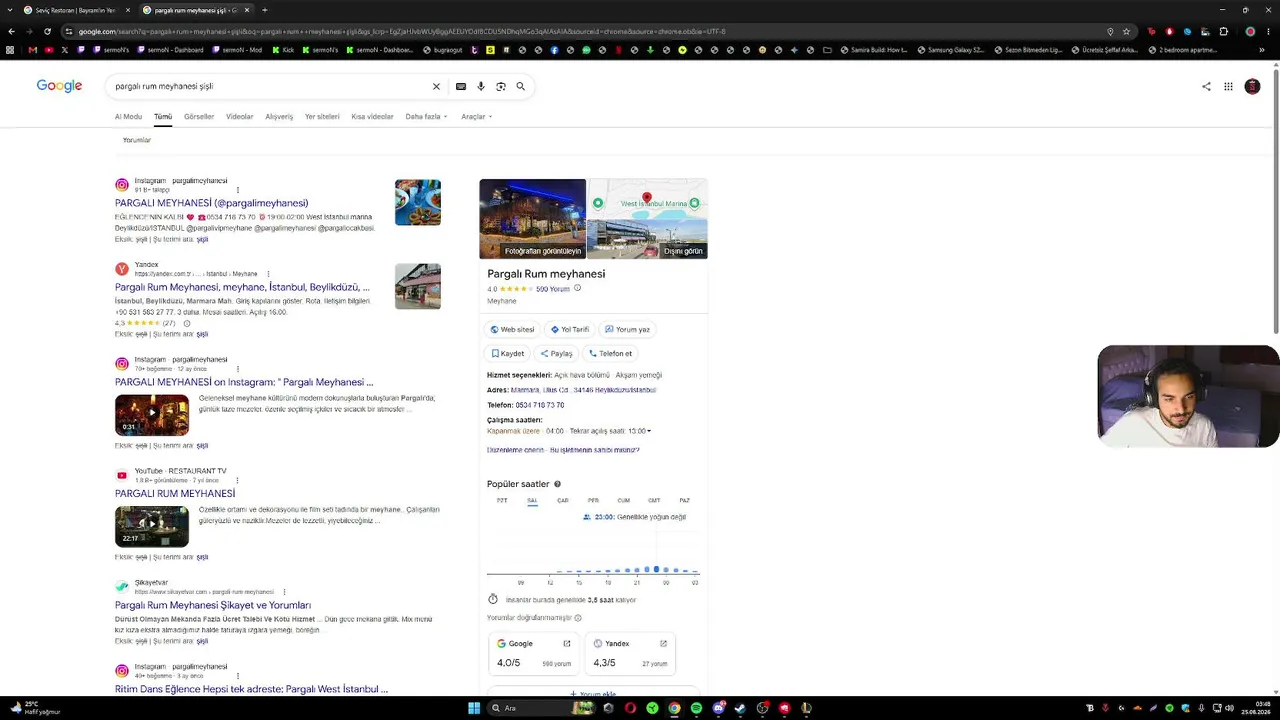The image size is (1280, 720).
Task: Open the Dışını görün street view image
Action: pyautogui.click(x=647, y=240)
